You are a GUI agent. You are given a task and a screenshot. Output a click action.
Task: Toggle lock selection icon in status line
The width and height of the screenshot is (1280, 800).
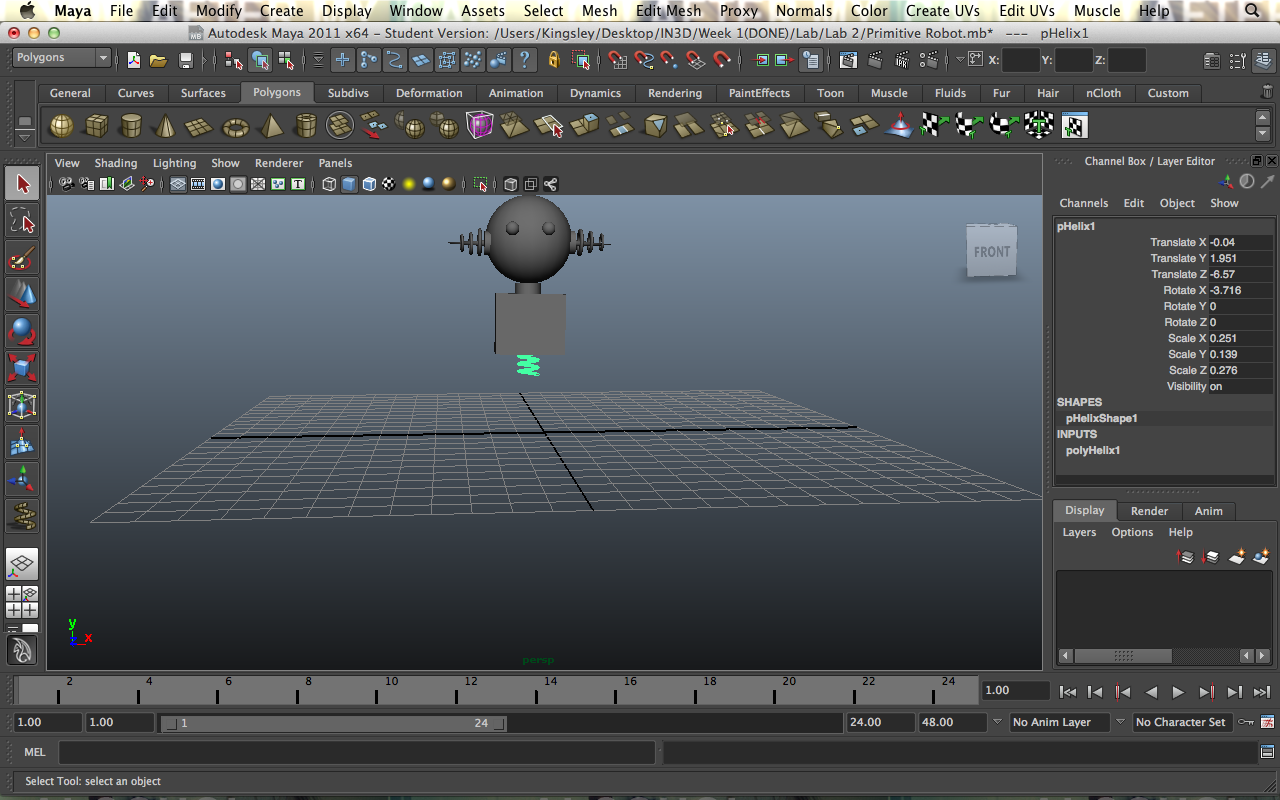[554, 60]
